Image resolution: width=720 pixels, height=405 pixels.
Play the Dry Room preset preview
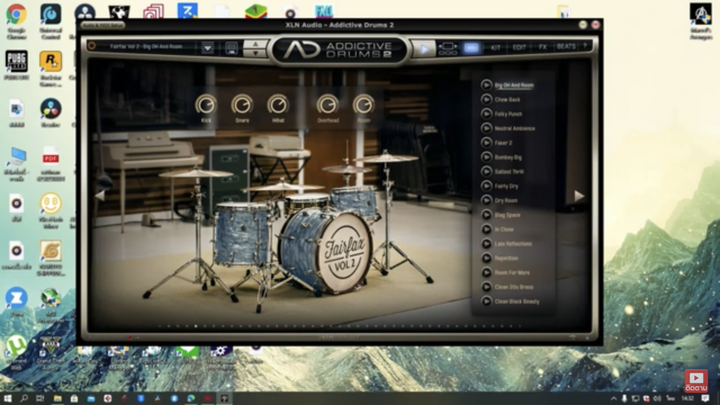click(x=486, y=200)
